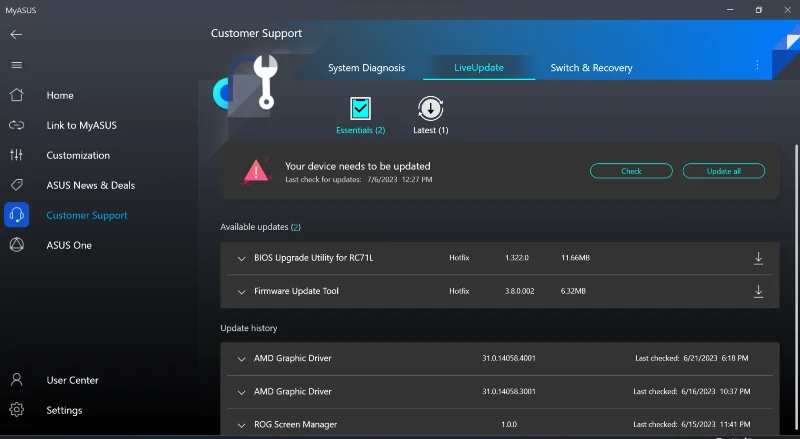Select the Essentials checkmark icon
The width and height of the screenshot is (800, 439).
point(360,108)
